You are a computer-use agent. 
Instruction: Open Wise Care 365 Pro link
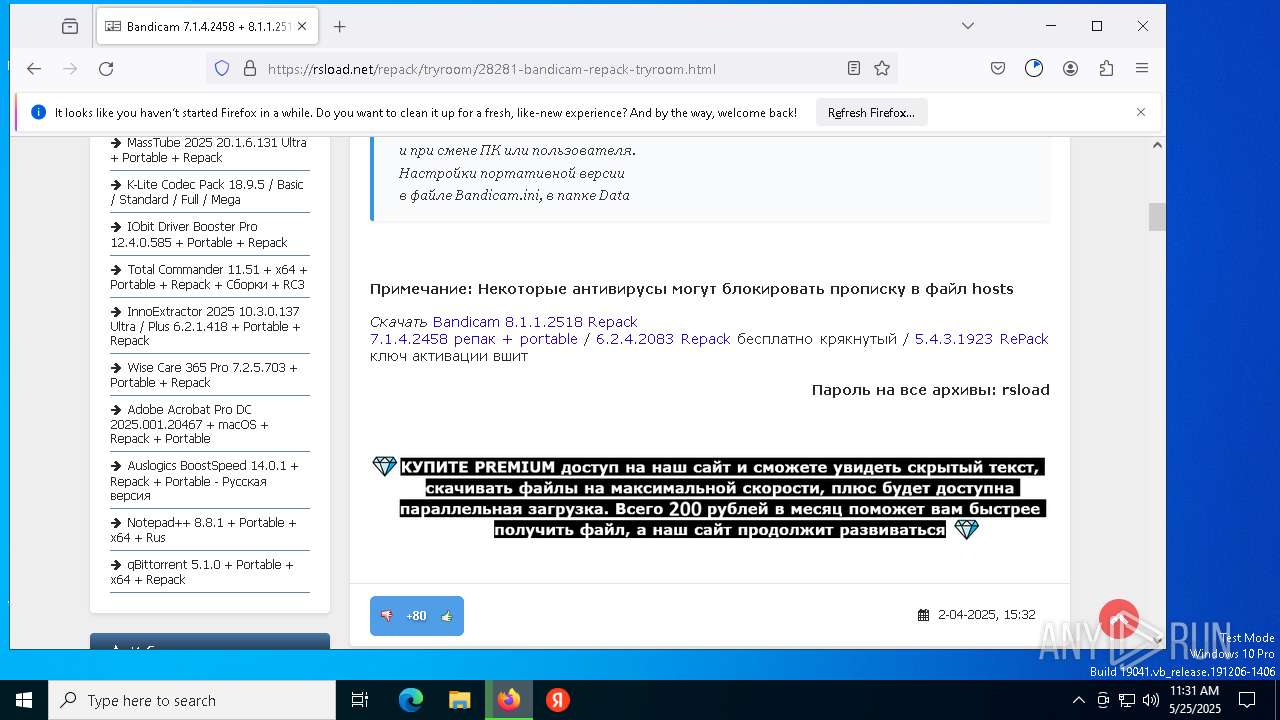click(204, 375)
